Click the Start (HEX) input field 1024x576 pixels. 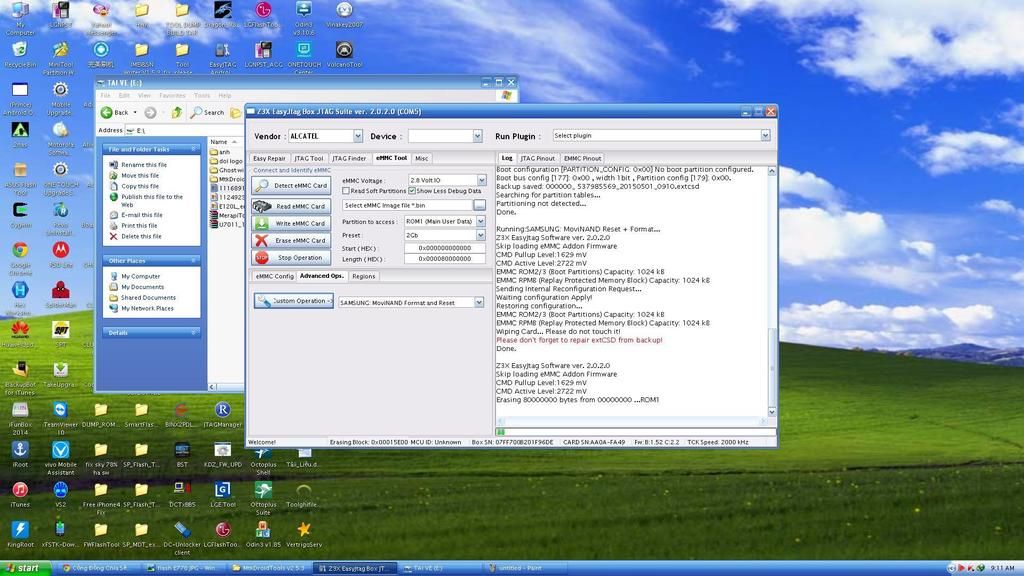445,248
